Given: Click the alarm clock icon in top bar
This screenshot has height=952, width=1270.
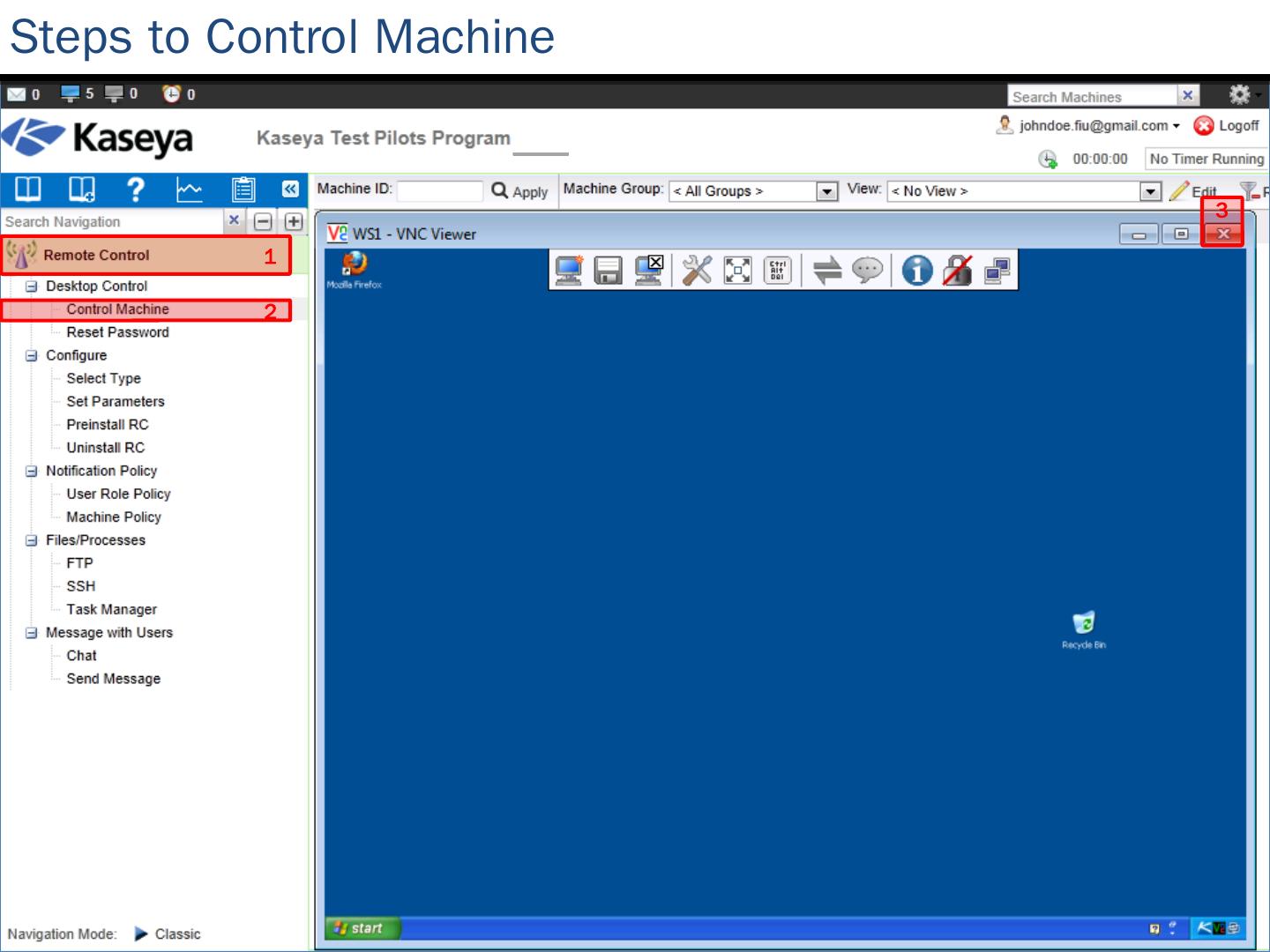Looking at the screenshot, I should coord(172,93).
